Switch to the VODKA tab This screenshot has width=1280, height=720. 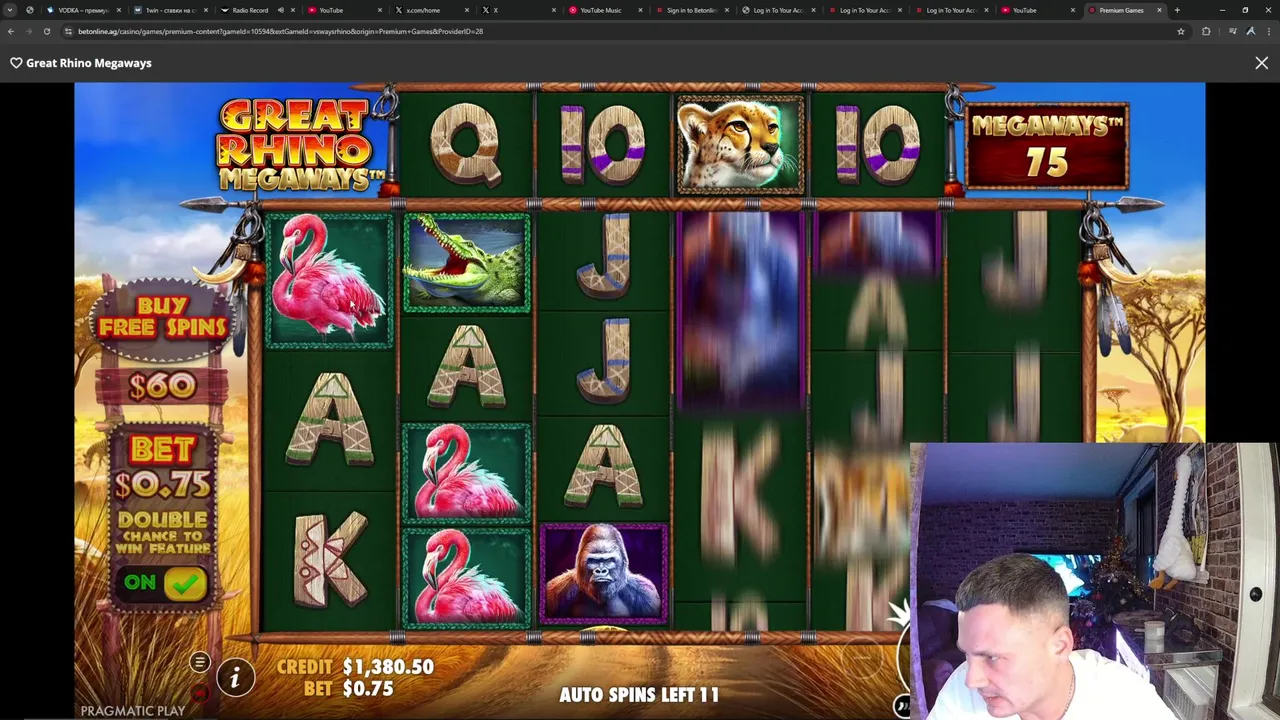(x=83, y=10)
